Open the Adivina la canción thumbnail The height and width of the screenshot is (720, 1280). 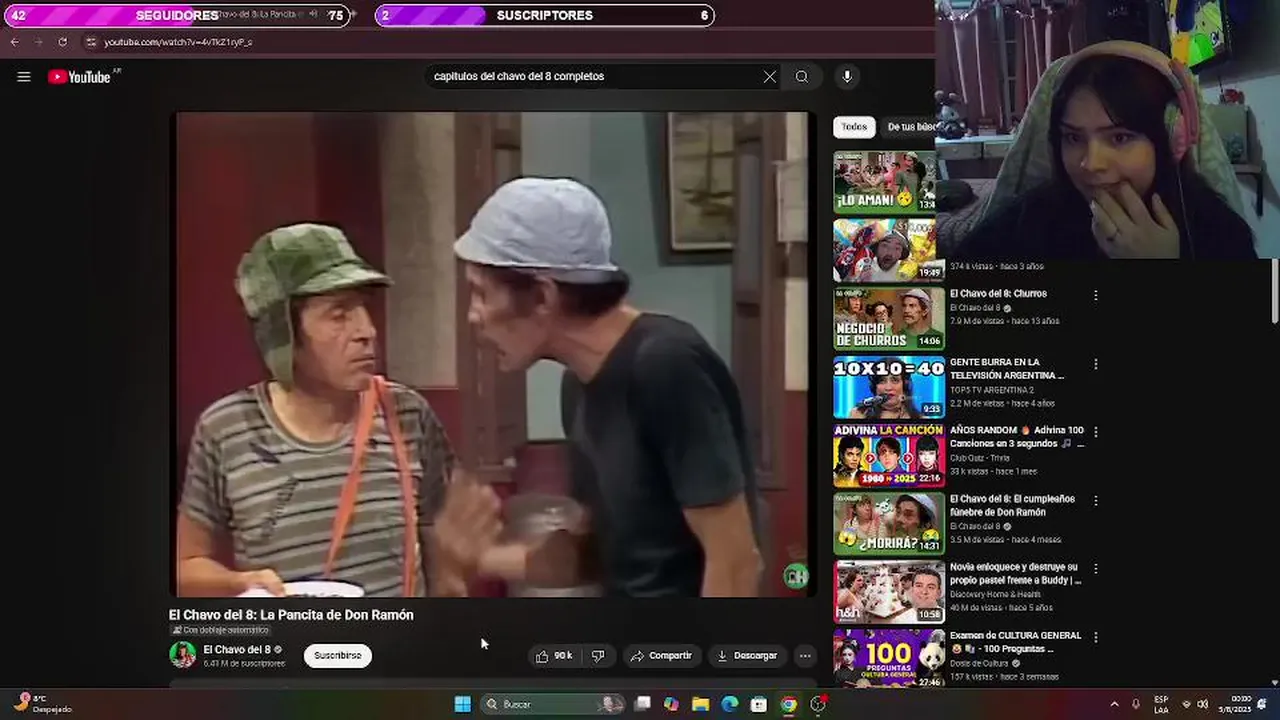888,455
